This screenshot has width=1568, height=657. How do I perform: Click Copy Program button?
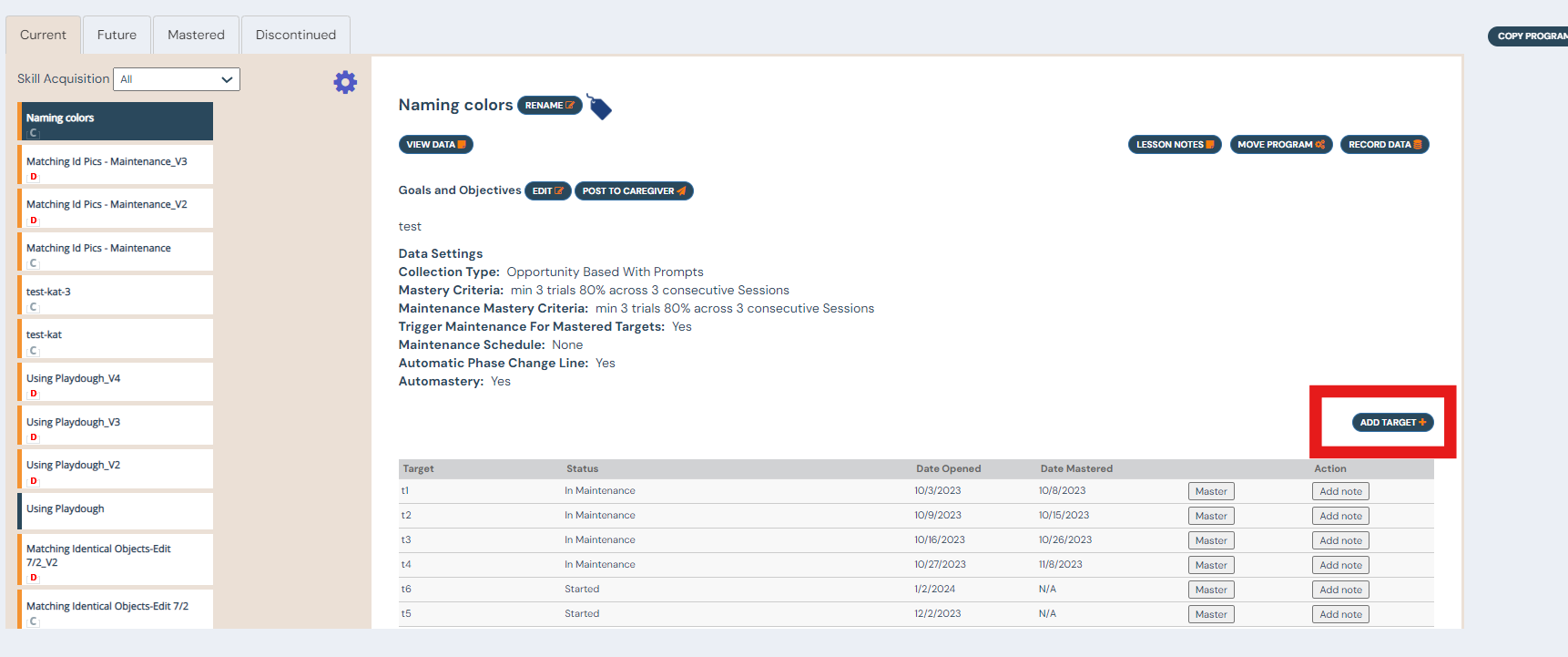pos(1530,36)
